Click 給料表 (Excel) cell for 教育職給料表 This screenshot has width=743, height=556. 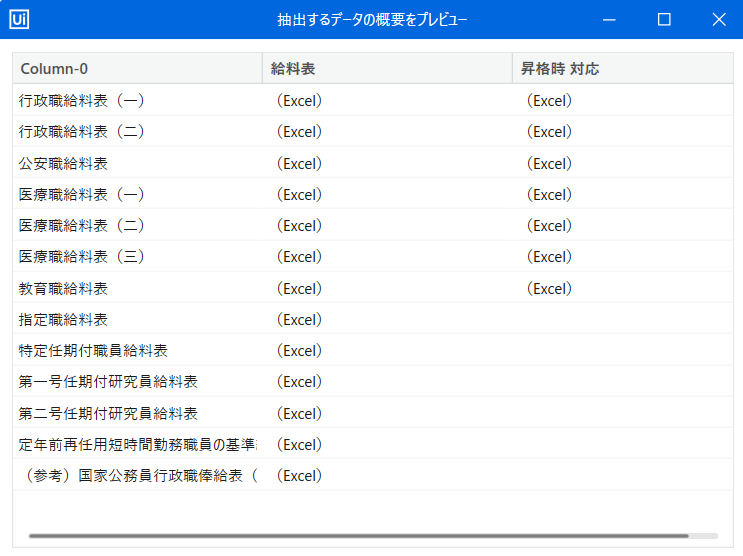(387, 288)
